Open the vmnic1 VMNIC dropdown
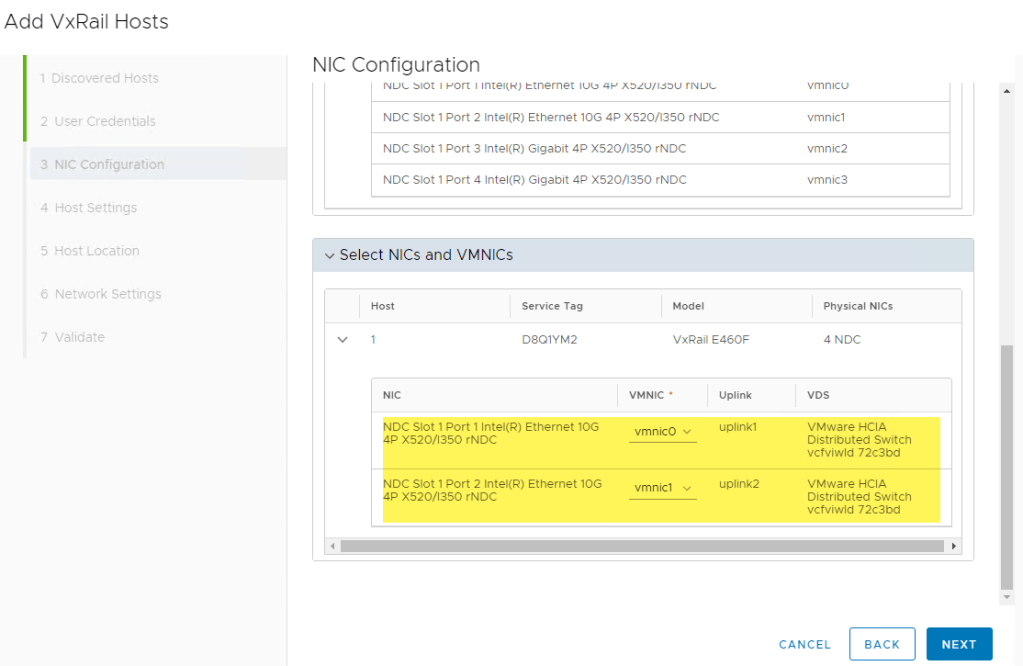1023x666 pixels. (662, 488)
